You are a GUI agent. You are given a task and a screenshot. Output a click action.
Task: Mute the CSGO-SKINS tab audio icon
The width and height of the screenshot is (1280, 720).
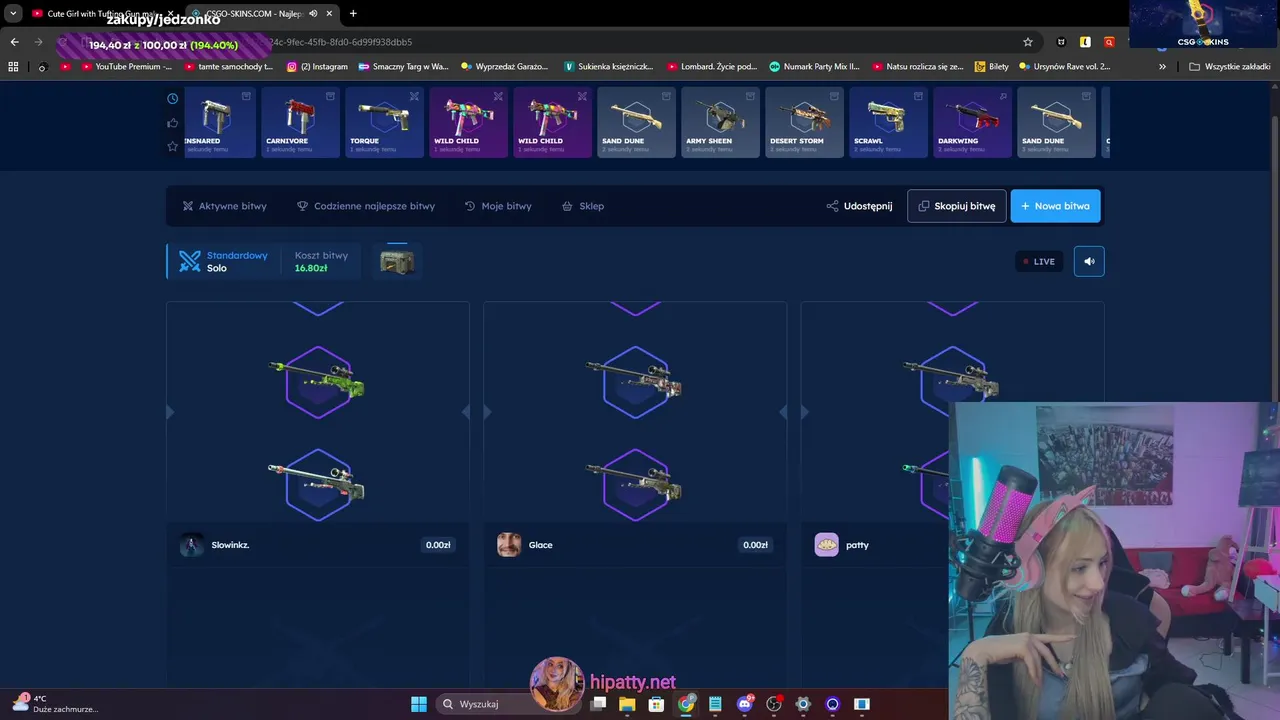(x=314, y=13)
